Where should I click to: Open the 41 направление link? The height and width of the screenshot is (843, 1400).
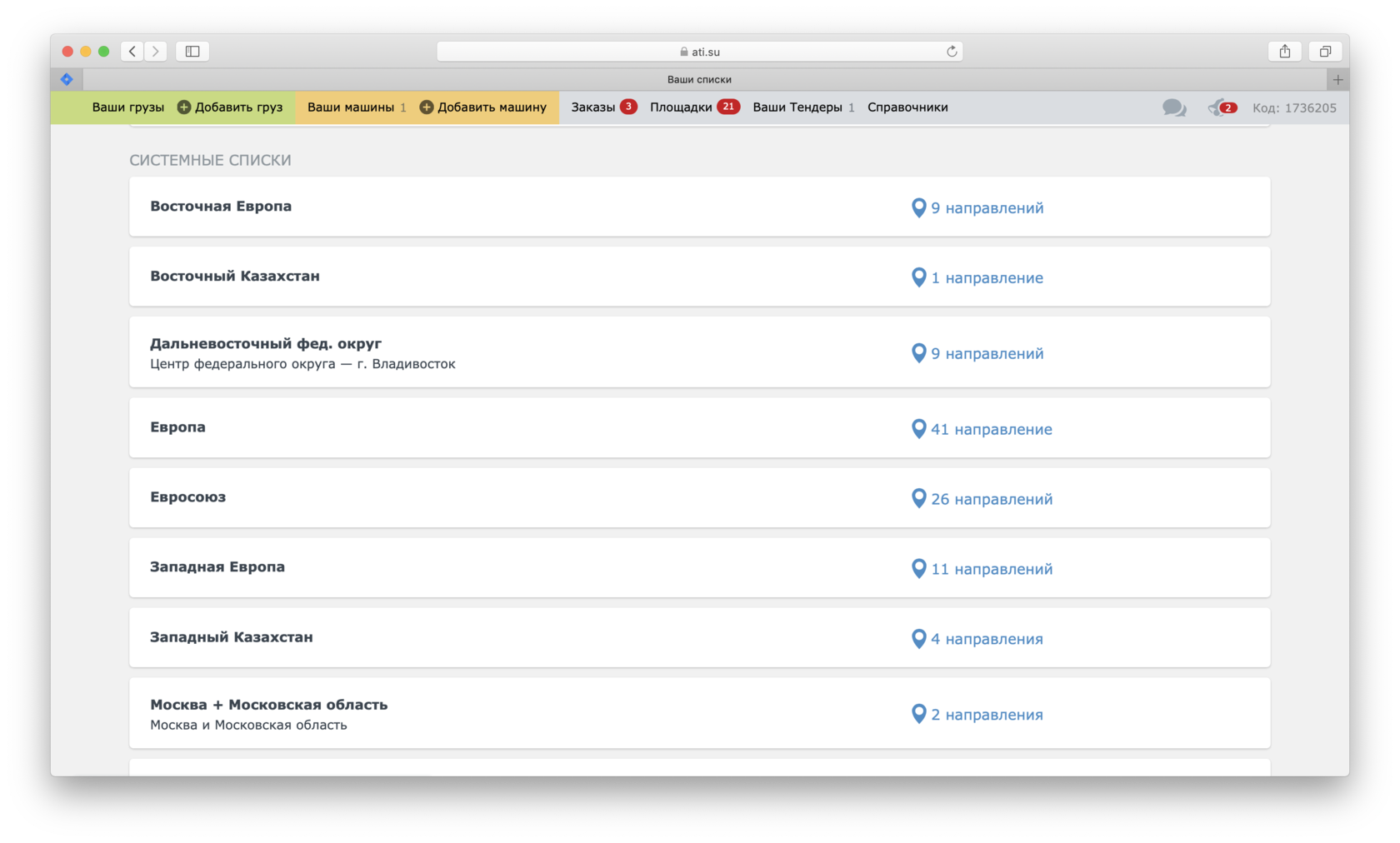[992, 430]
